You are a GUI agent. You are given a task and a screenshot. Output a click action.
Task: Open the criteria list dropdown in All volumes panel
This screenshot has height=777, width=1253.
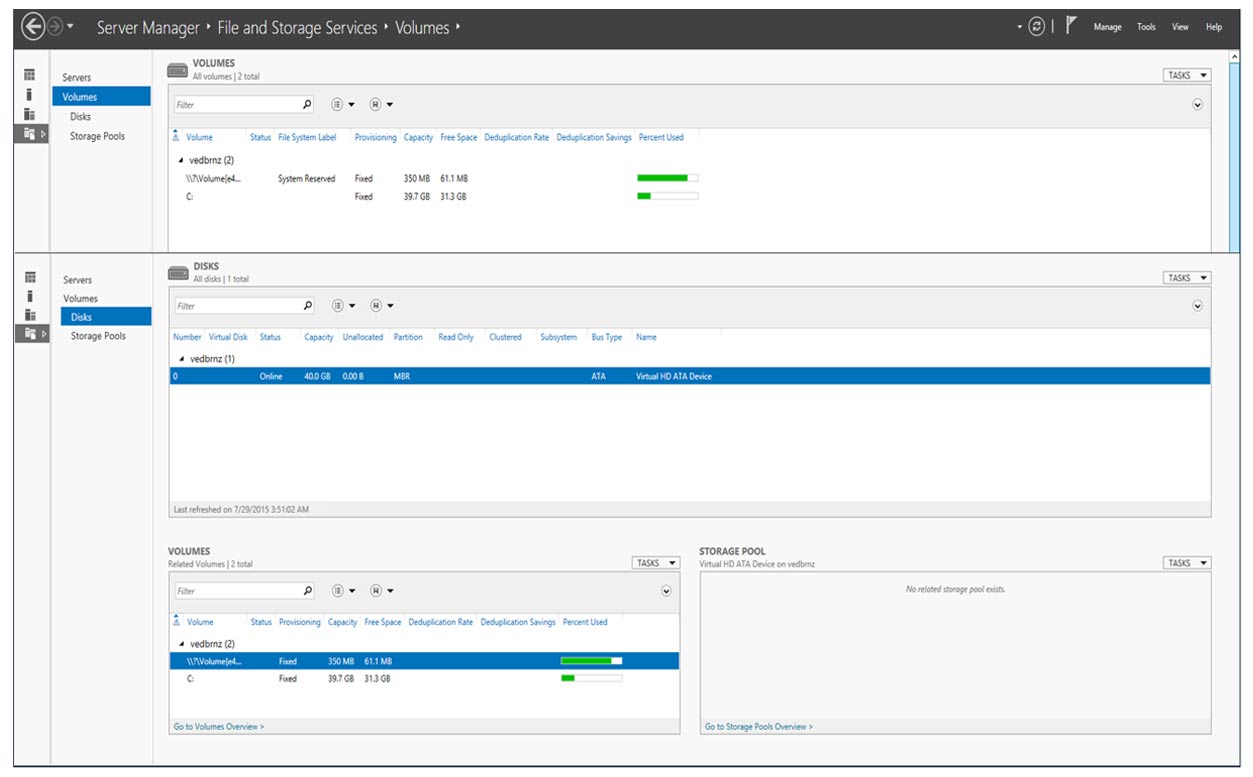coord(343,104)
